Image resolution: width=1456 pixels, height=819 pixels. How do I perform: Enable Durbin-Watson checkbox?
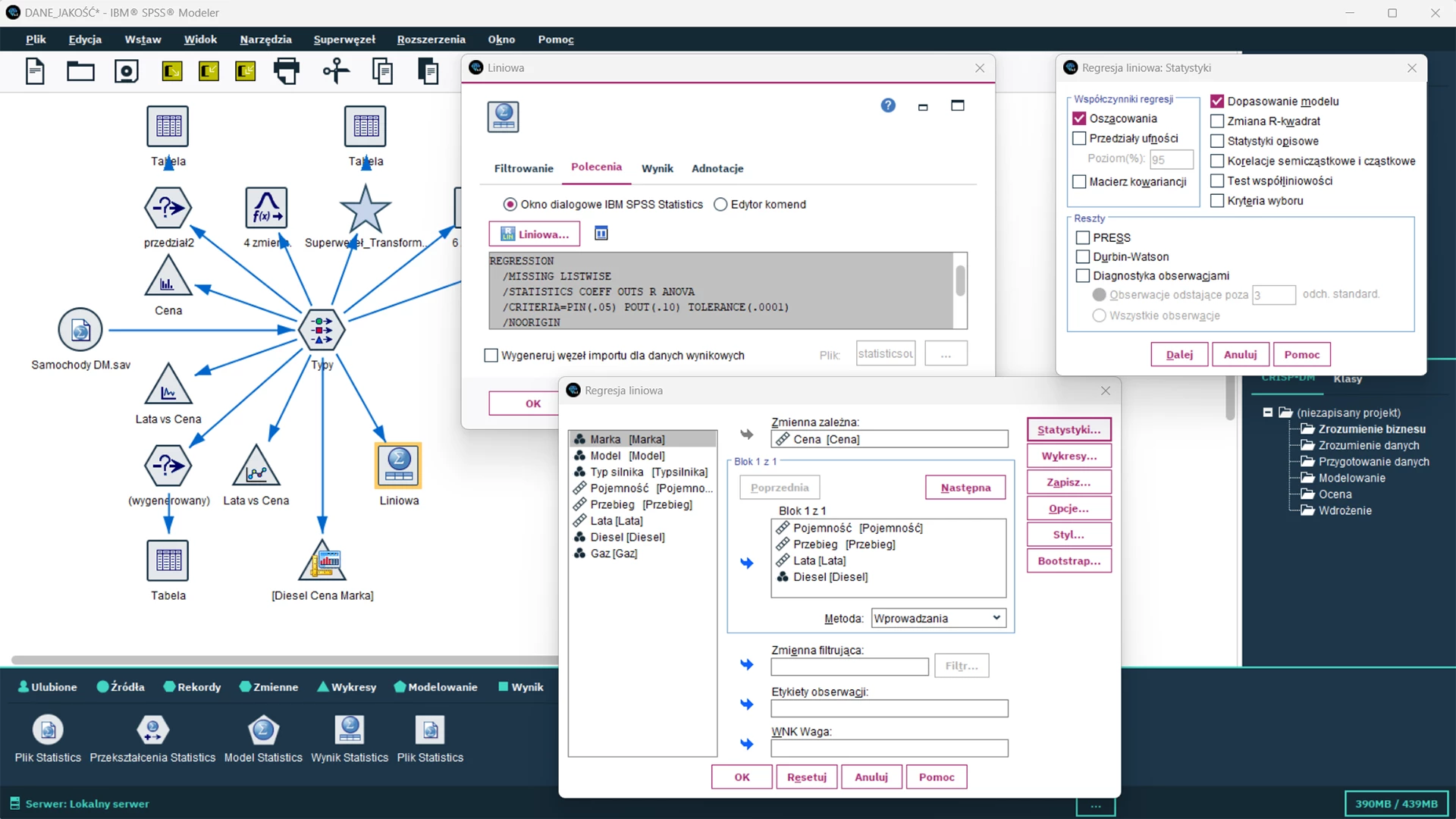(x=1083, y=256)
